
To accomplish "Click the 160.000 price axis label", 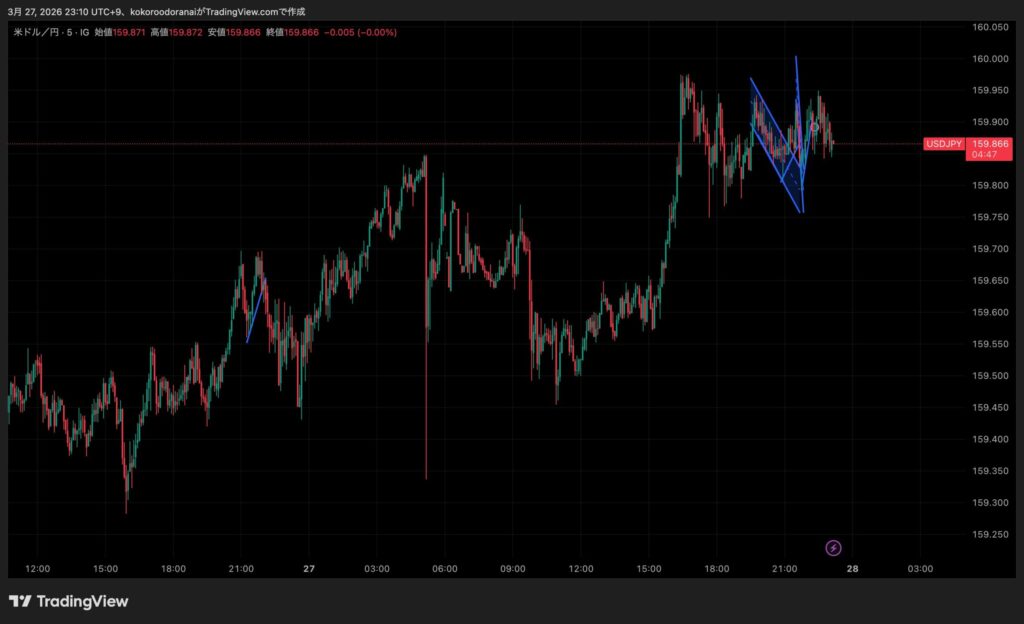I will pos(989,59).
